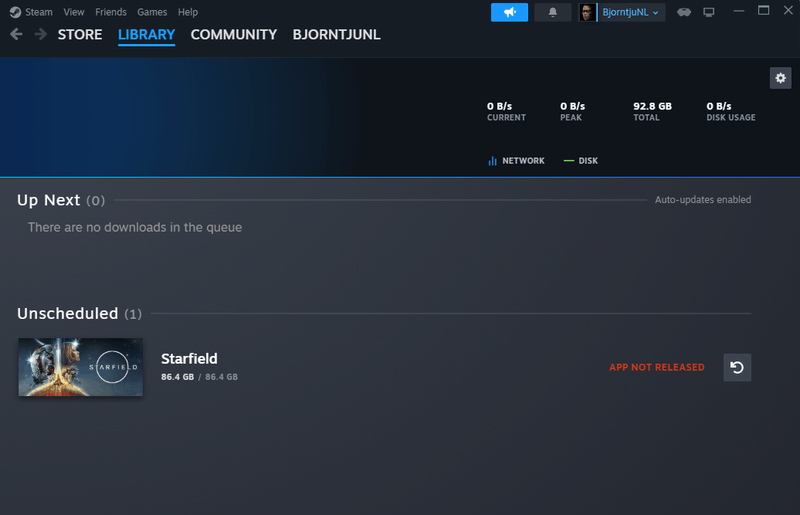Switch to the COMMUNITY tab
The height and width of the screenshot is (515, 800).
tap(234, 35)
